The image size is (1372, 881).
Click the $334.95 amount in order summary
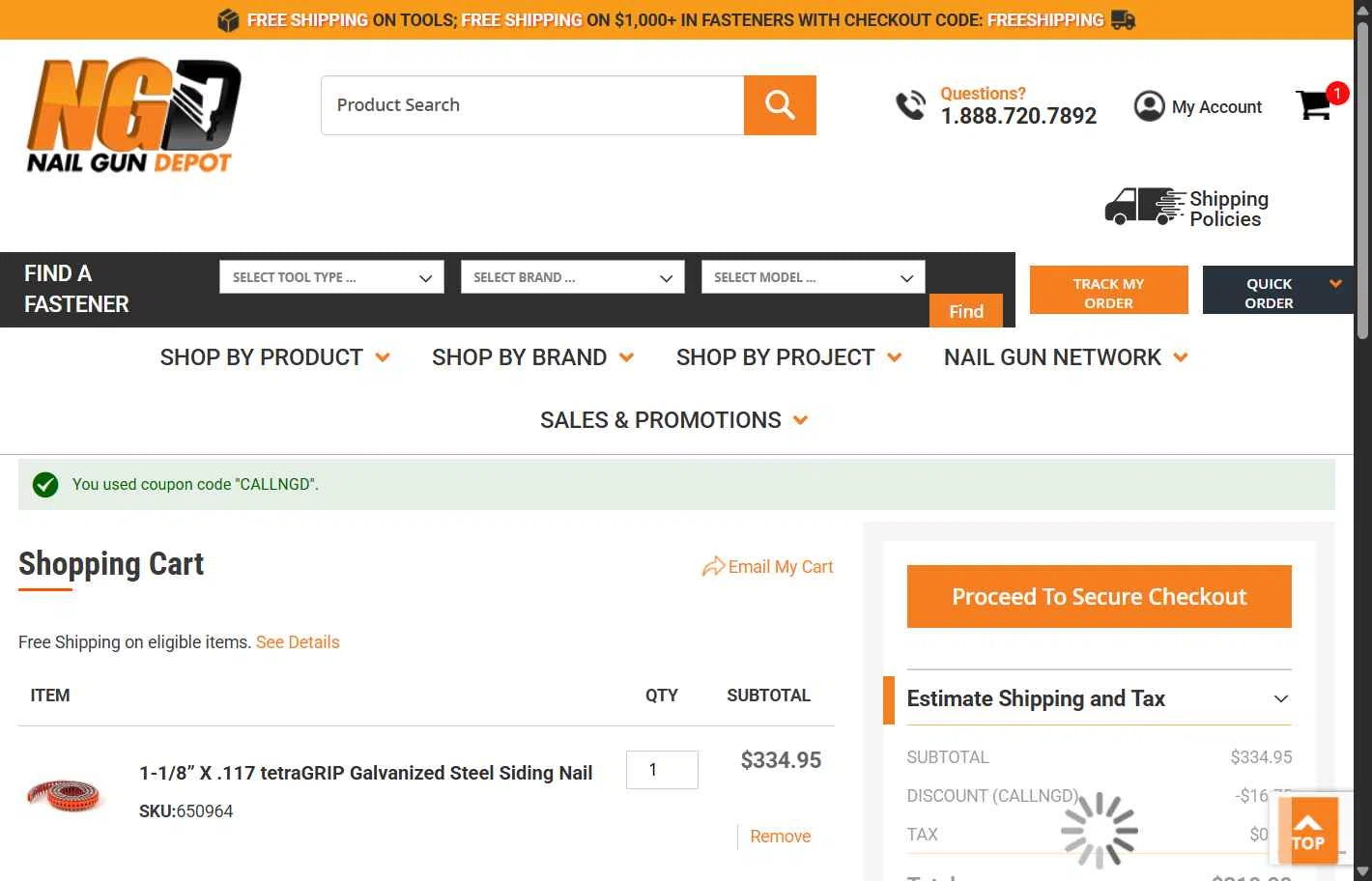click(1261, 757)
